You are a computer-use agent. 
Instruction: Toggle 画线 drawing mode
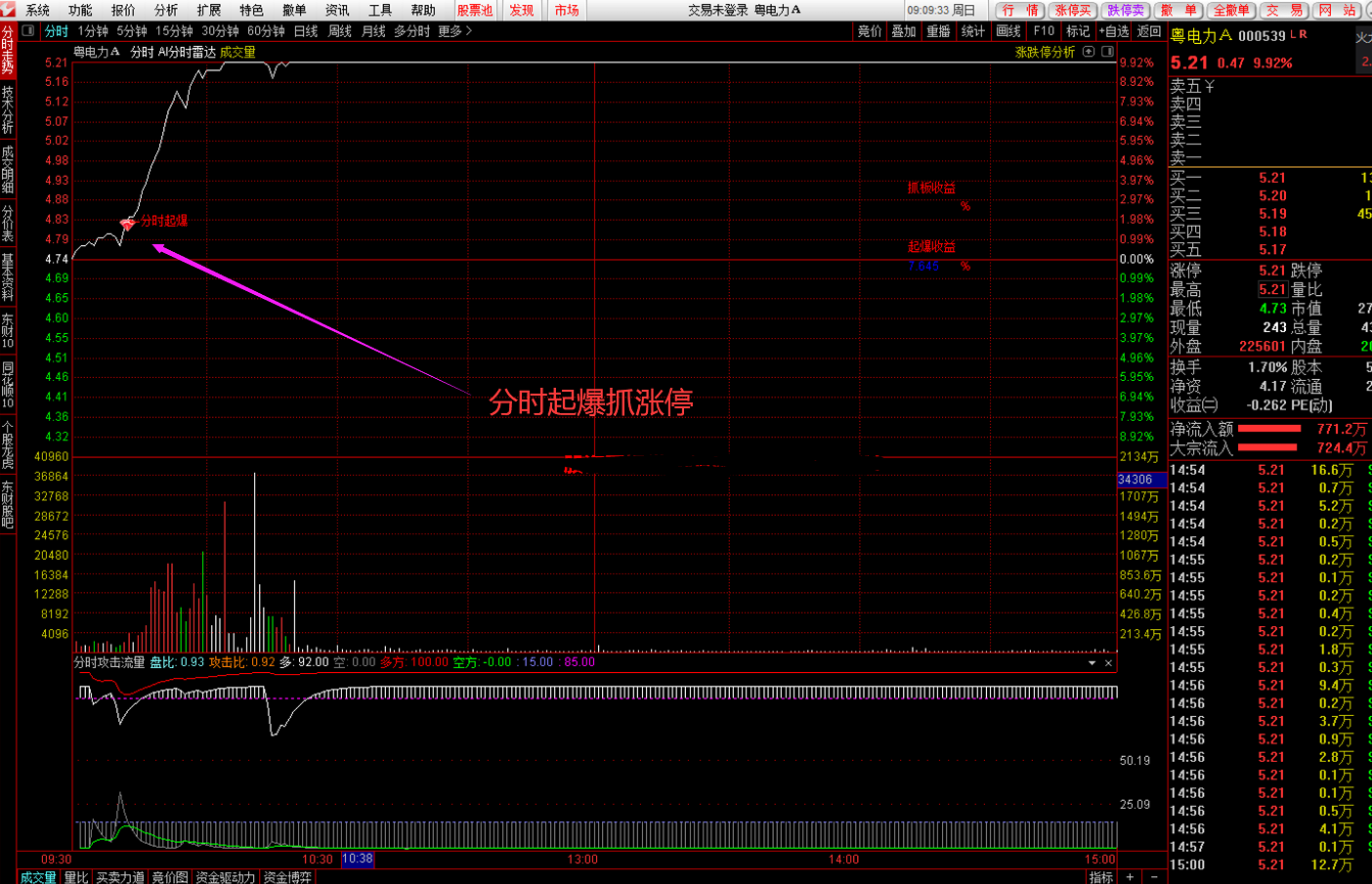click(x=1008, y=31)
